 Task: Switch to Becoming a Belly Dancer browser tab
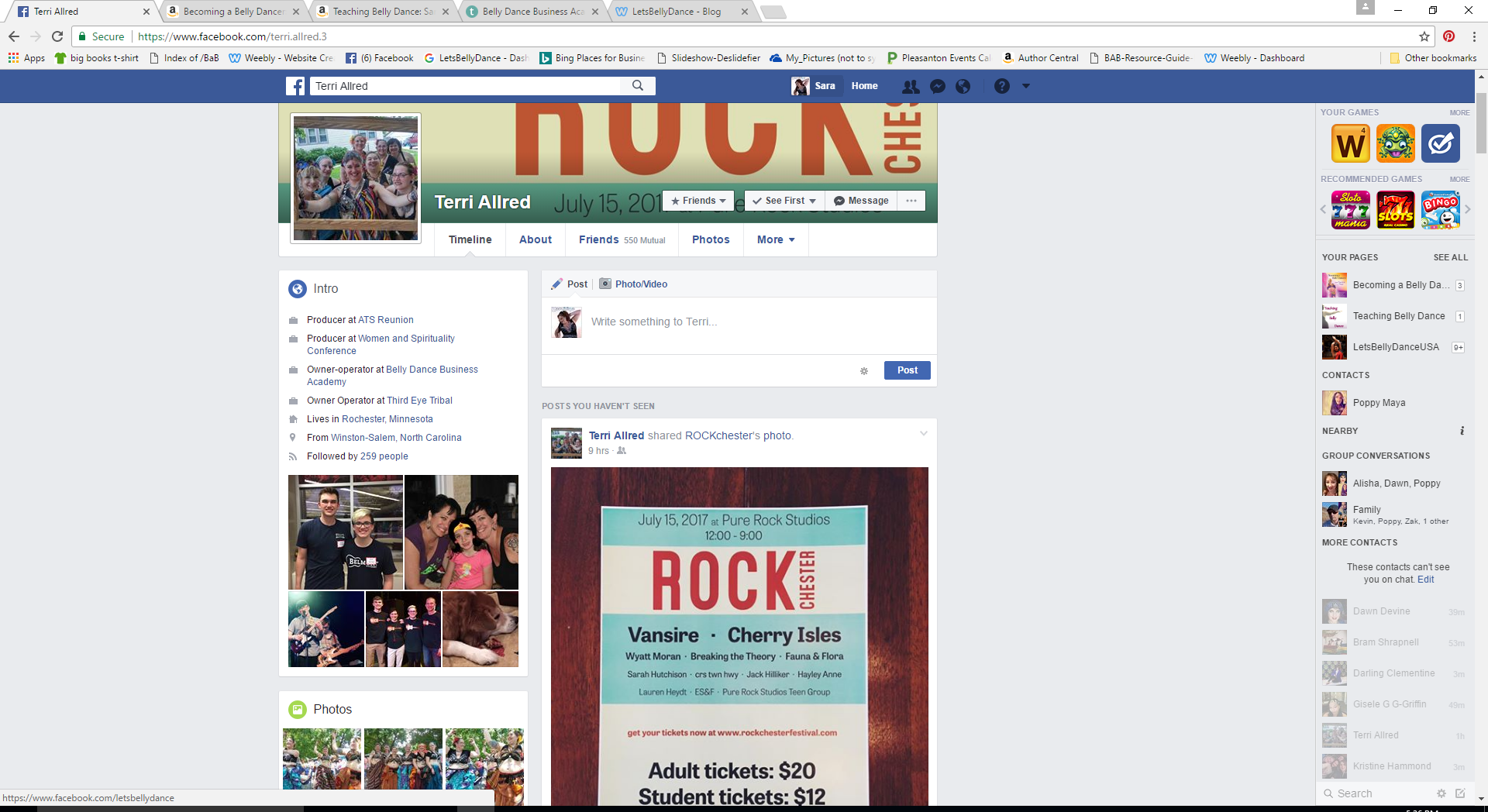coord(233,12)
